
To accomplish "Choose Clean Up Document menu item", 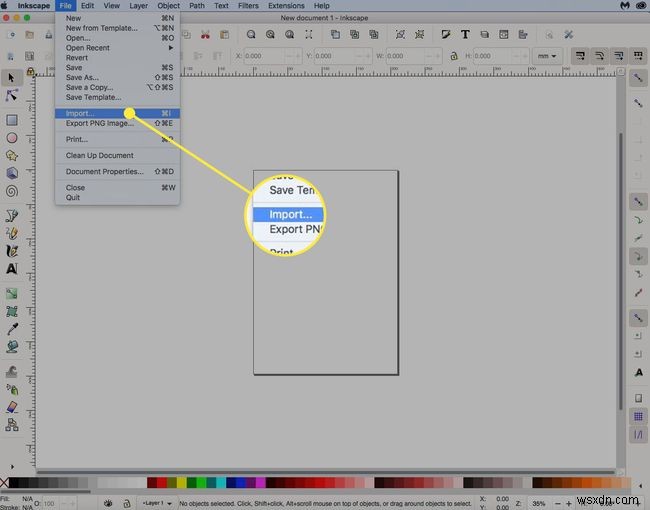I will 117,155.
